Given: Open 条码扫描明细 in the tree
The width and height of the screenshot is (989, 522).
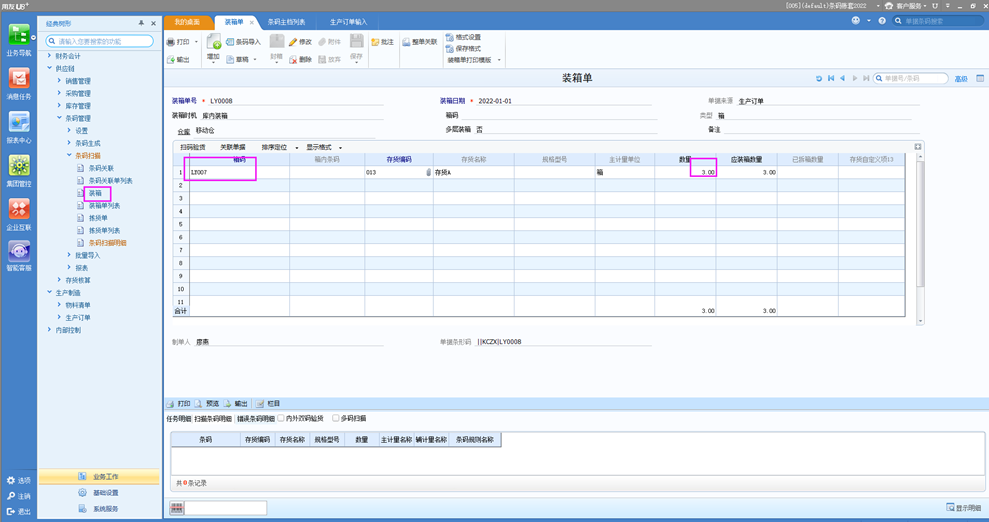Looking at the screenshot, I should click(x=107, y=243).
